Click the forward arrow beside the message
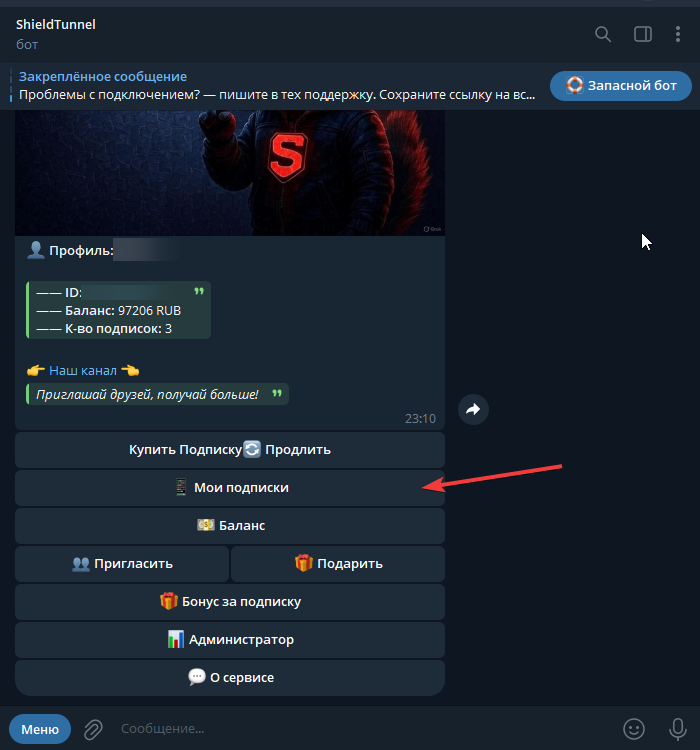 [473, 409]
